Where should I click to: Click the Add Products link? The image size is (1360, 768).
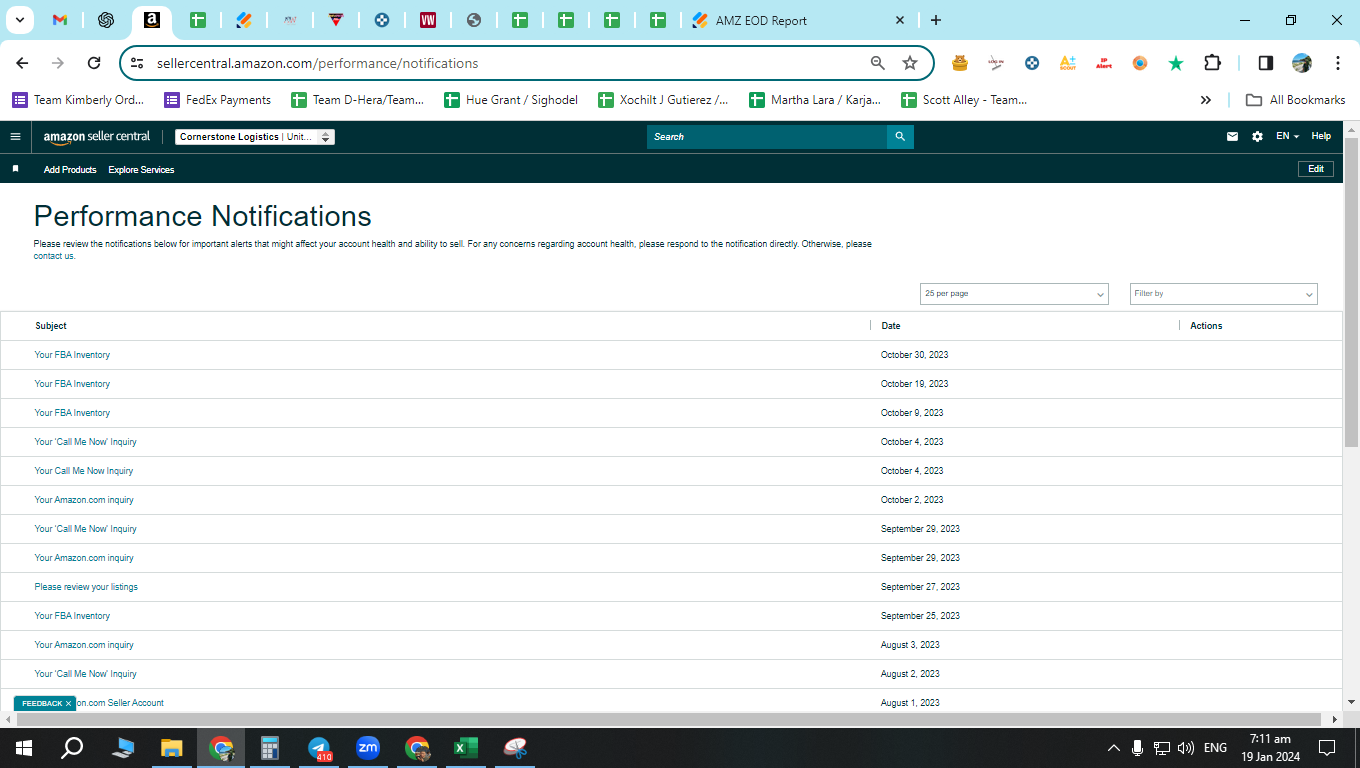(x=70, y=170)
